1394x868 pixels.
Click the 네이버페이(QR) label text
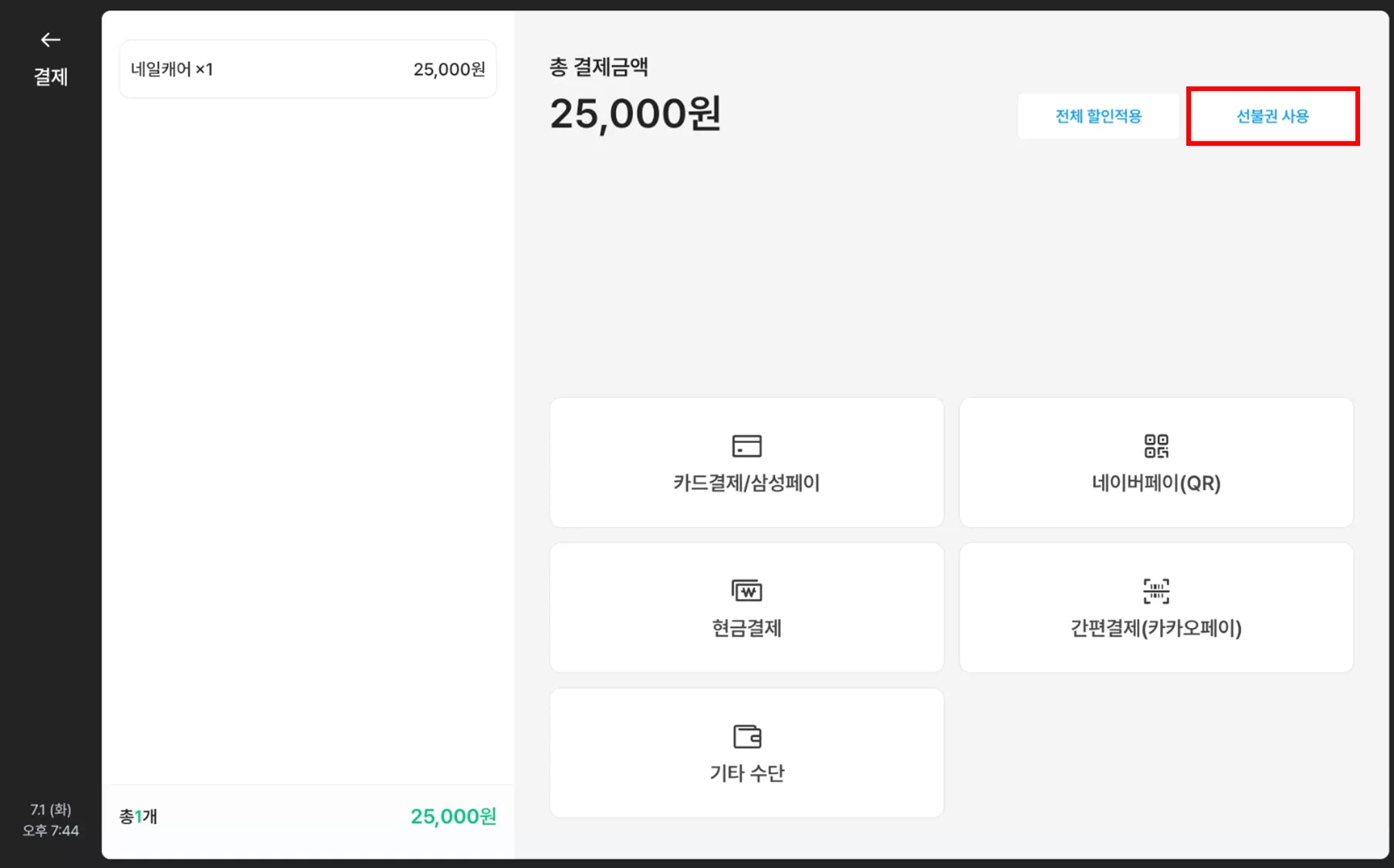[1155, 483]
